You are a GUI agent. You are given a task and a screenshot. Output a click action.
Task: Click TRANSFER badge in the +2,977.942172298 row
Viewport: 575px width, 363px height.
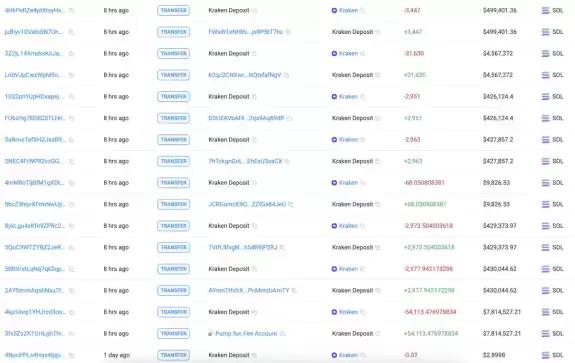[x=173, y=290]
